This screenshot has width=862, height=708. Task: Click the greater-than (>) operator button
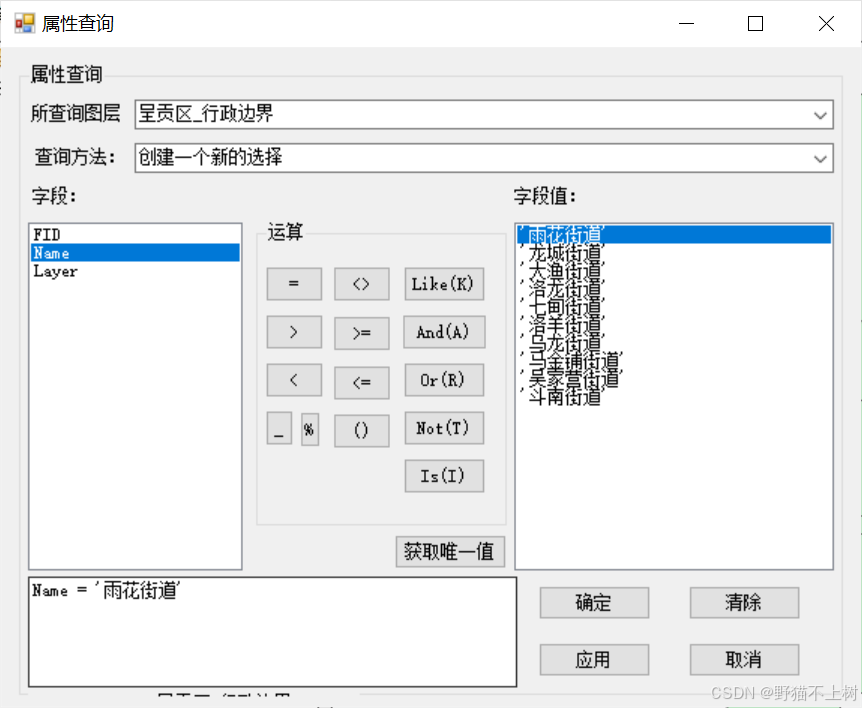coord(293,332)
